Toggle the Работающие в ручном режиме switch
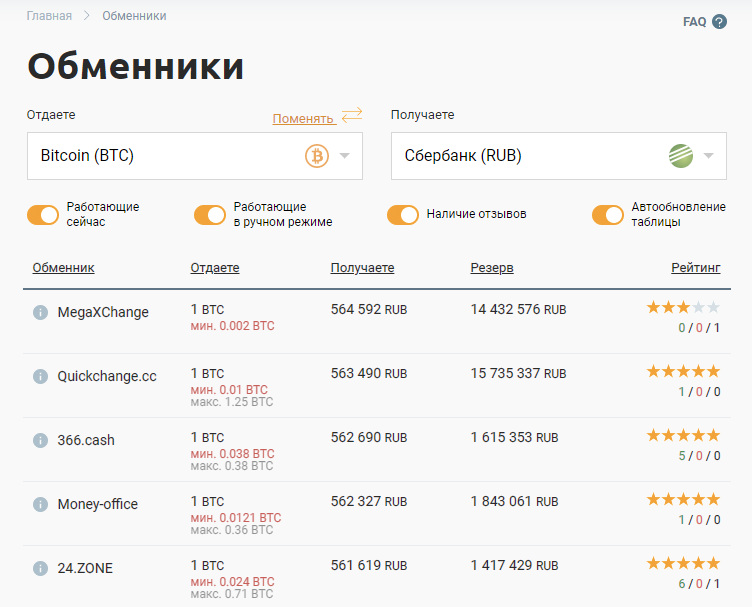This screenshot has height=607, width=752. click(210, 215)
